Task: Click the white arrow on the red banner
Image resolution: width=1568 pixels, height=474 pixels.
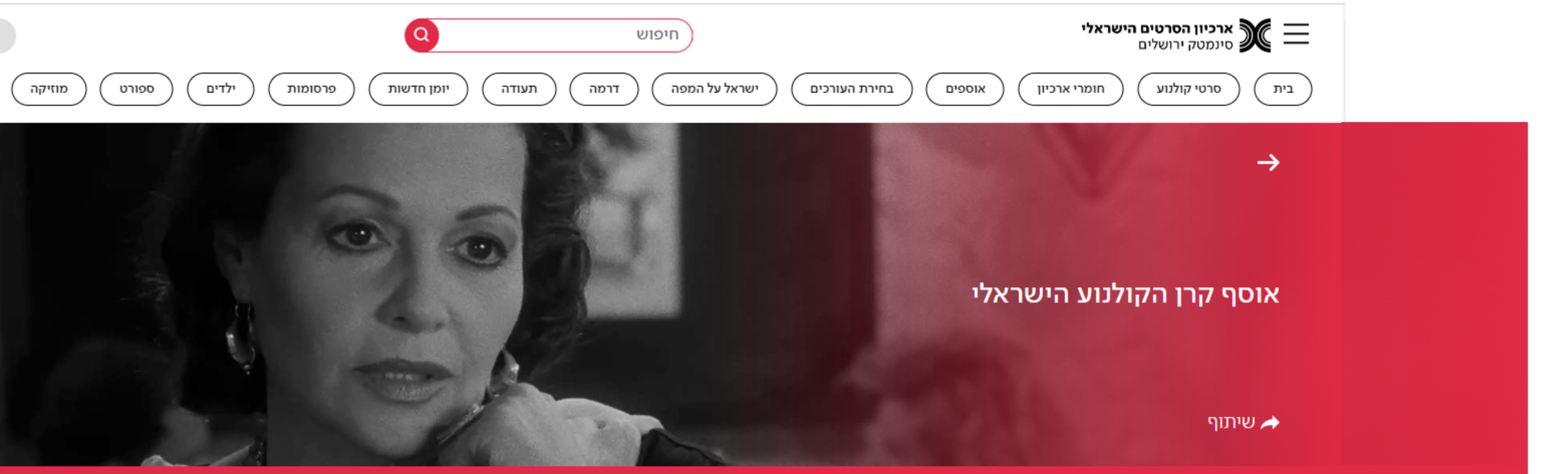Action: coord(1269,163)
